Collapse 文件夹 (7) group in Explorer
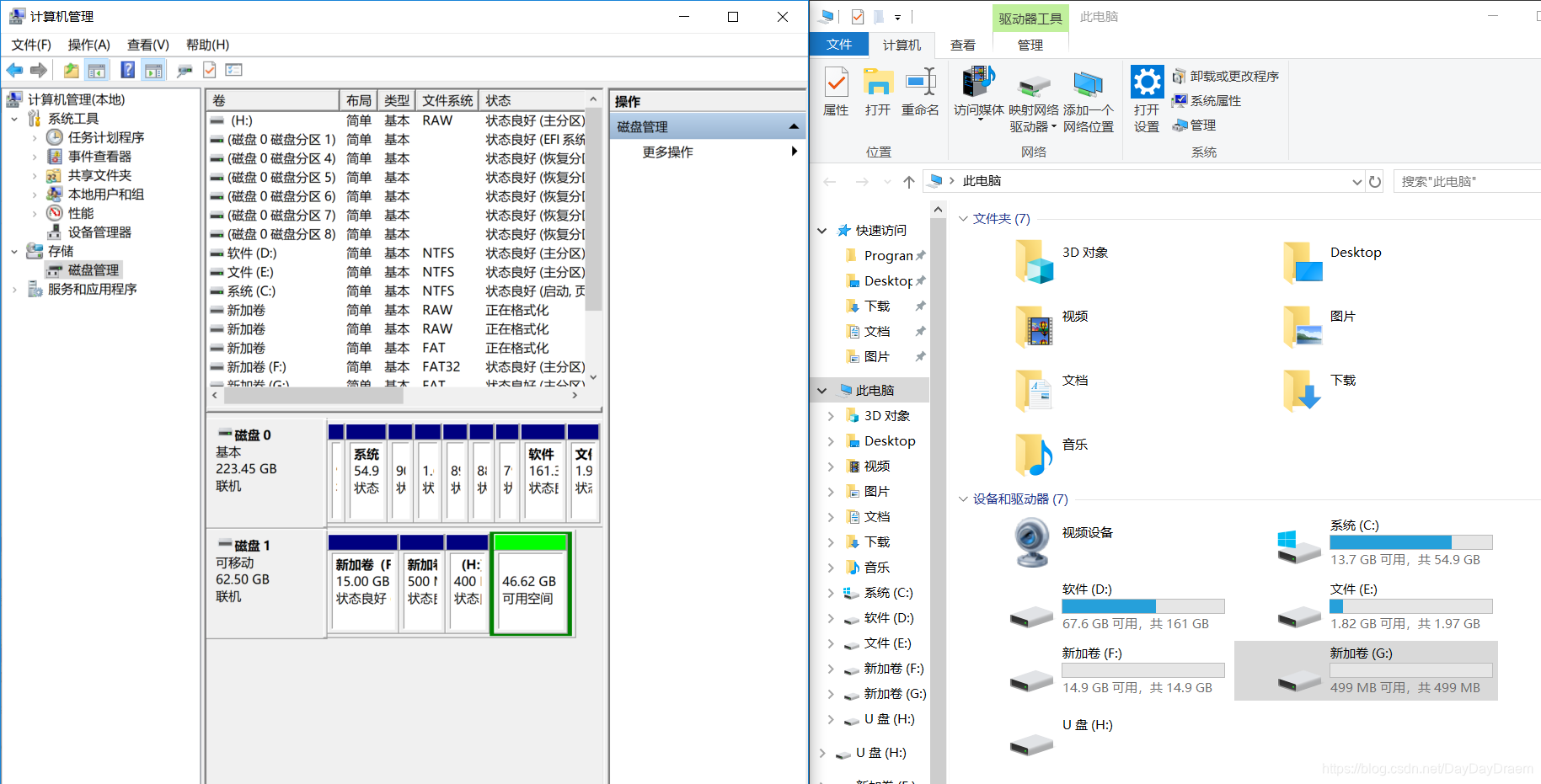 963,219
